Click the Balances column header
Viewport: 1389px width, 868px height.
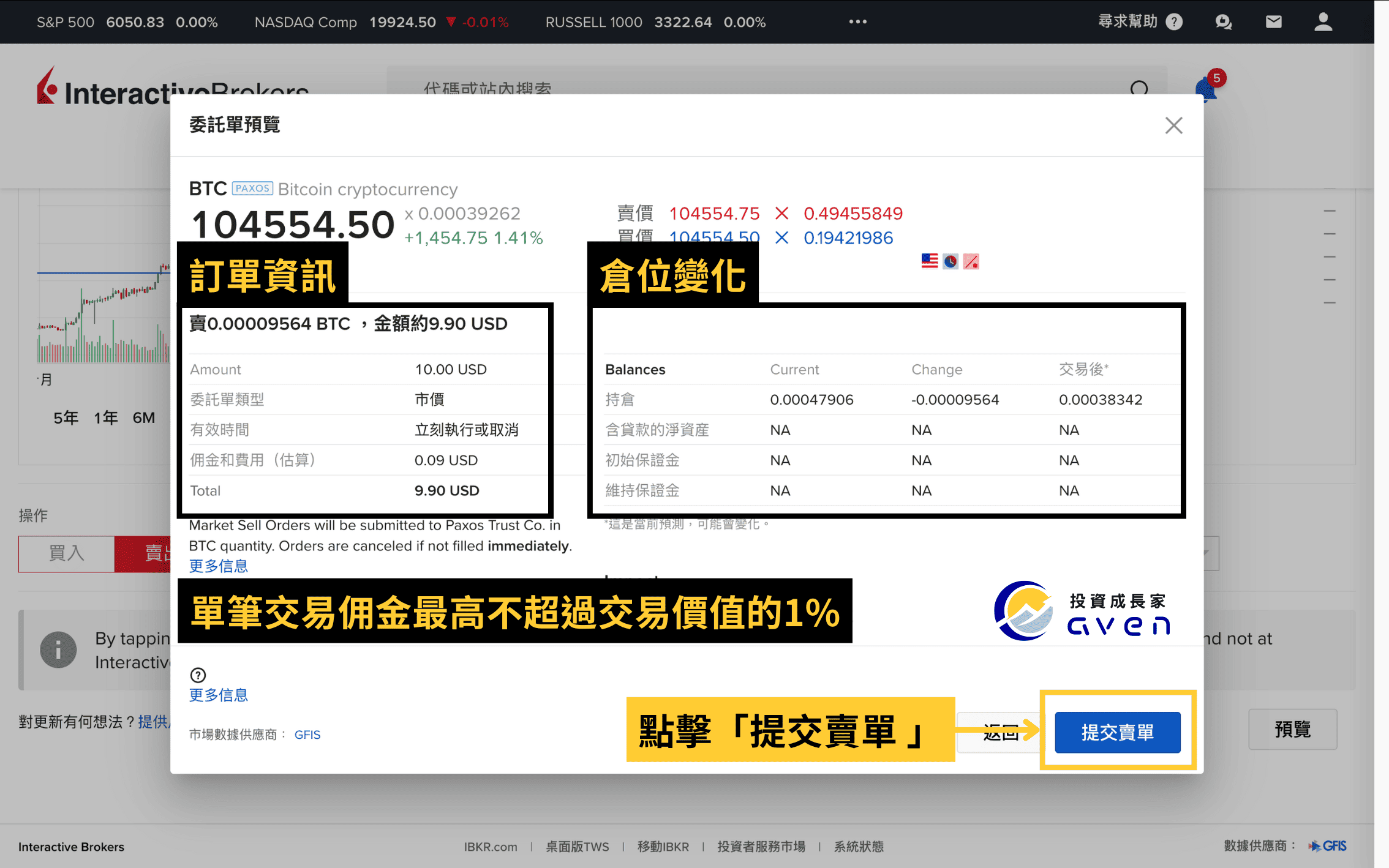coord(635,370)
